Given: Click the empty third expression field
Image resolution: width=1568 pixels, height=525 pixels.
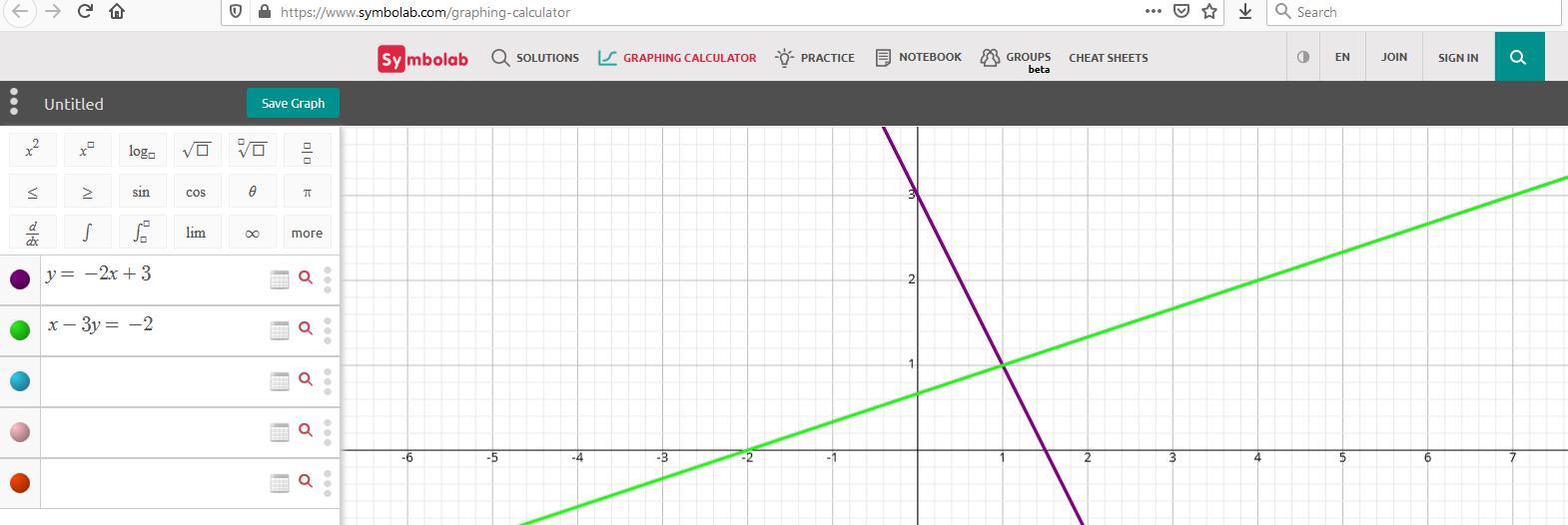Looking at the screenshot, I should 155,381.
